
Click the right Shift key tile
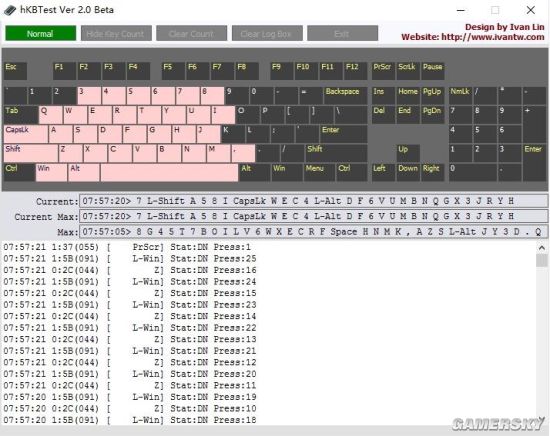tap(336, 153)
